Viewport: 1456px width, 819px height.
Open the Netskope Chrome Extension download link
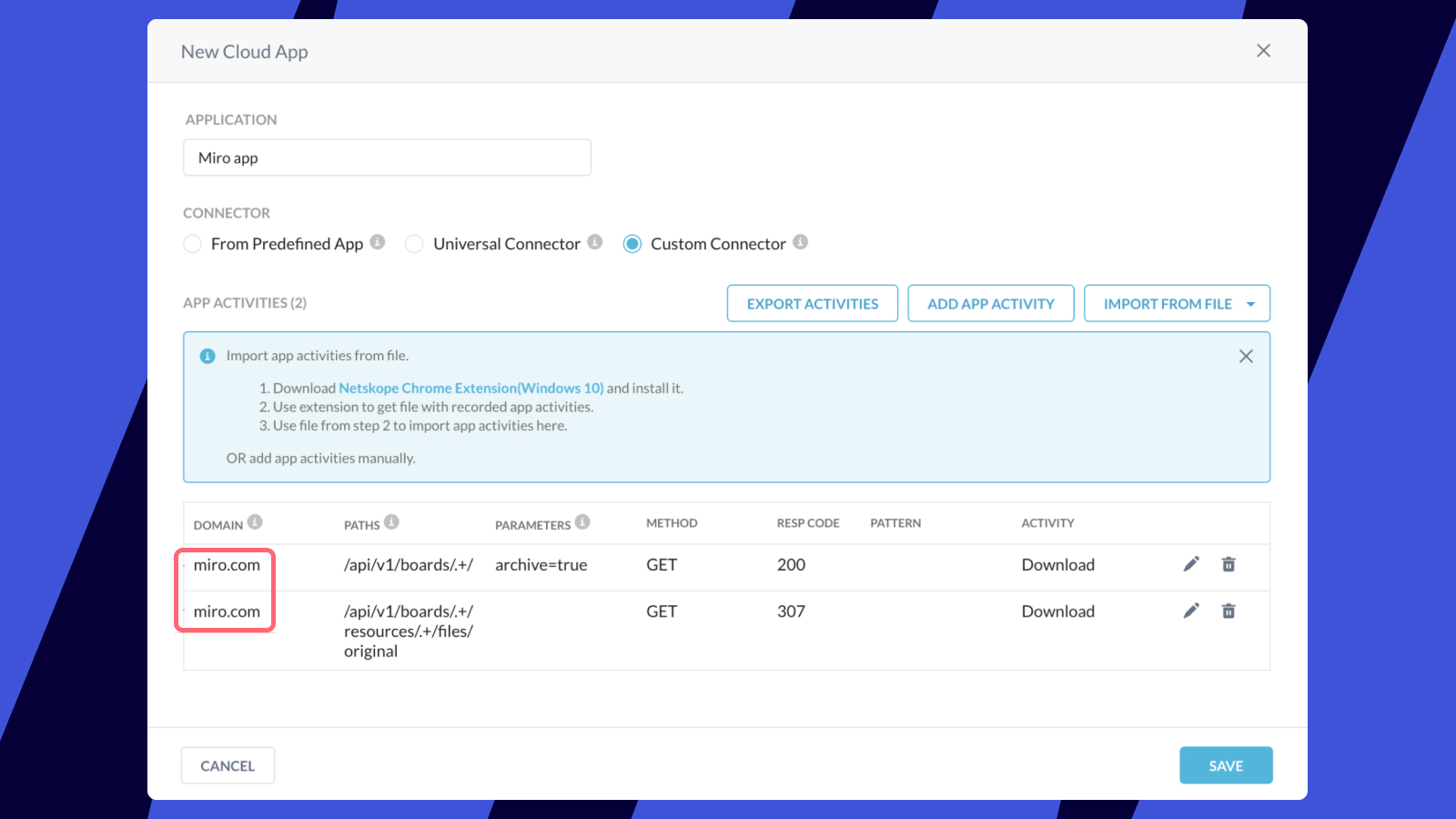(471, 389)
